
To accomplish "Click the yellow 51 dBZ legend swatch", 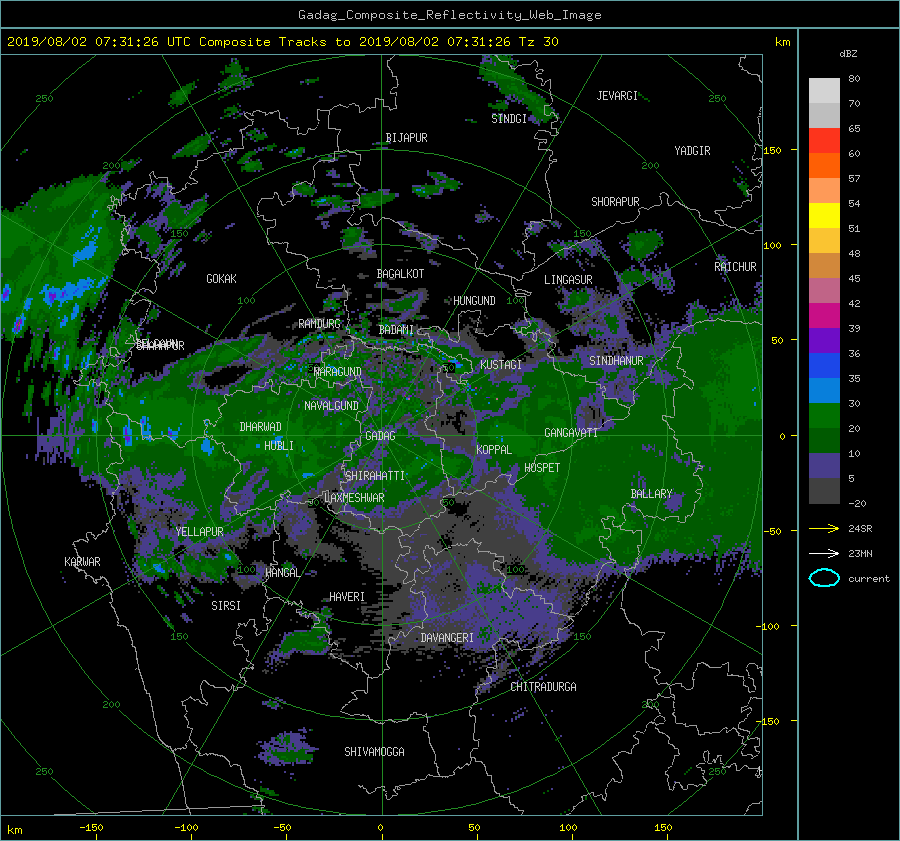I will pos(824,215).
